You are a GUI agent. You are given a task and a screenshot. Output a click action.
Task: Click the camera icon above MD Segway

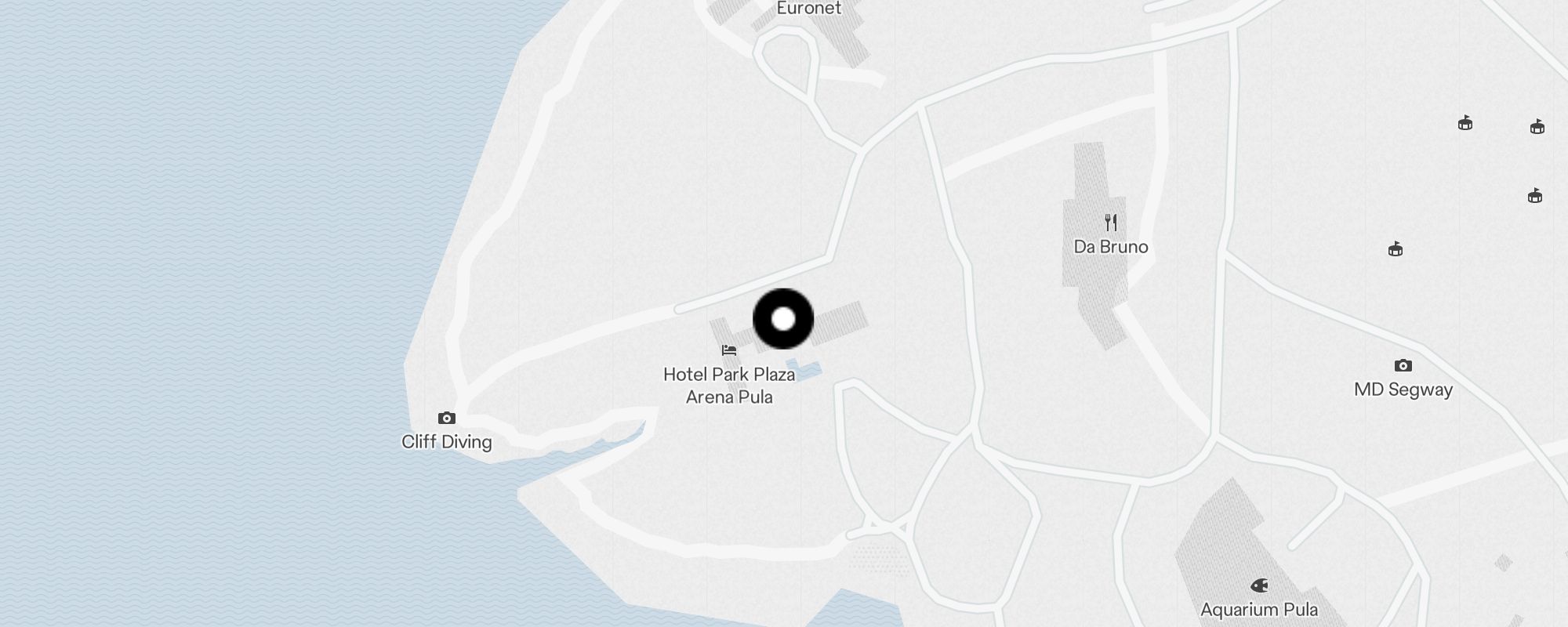(1403, 365)
